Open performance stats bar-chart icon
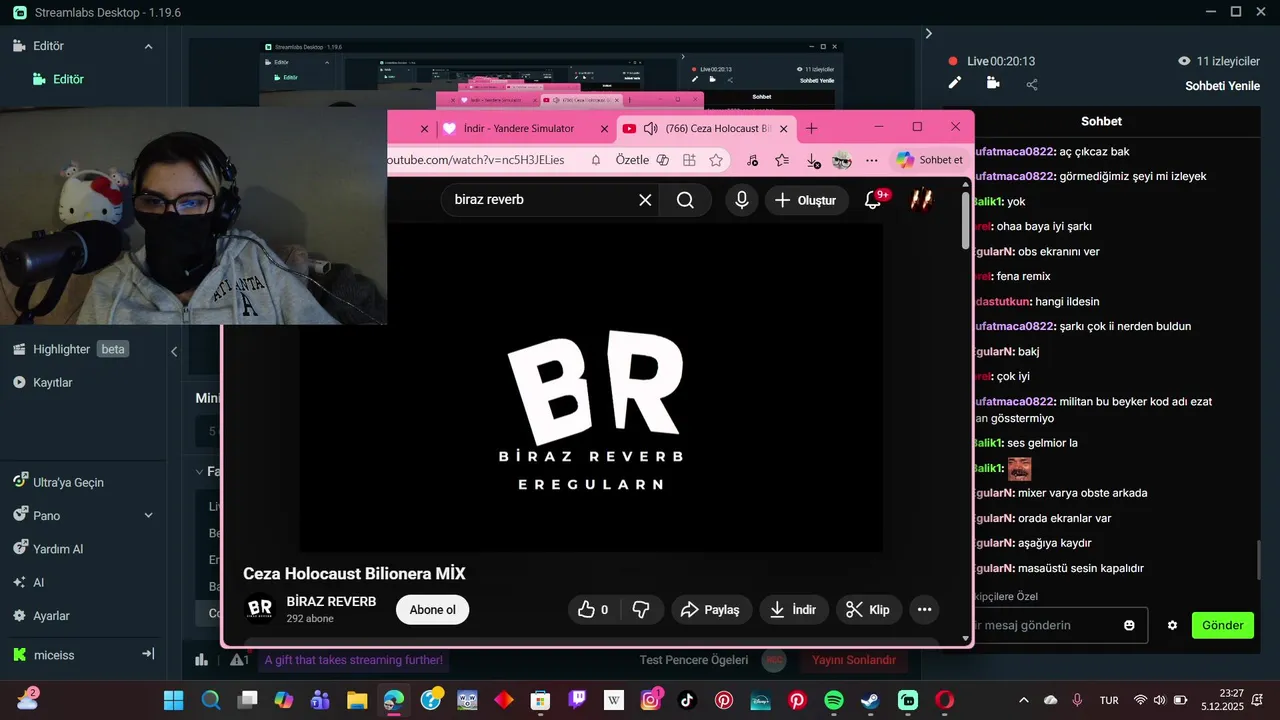This screenshot has width=1280, height=720. pyautogui.click(x=202, y=660)
